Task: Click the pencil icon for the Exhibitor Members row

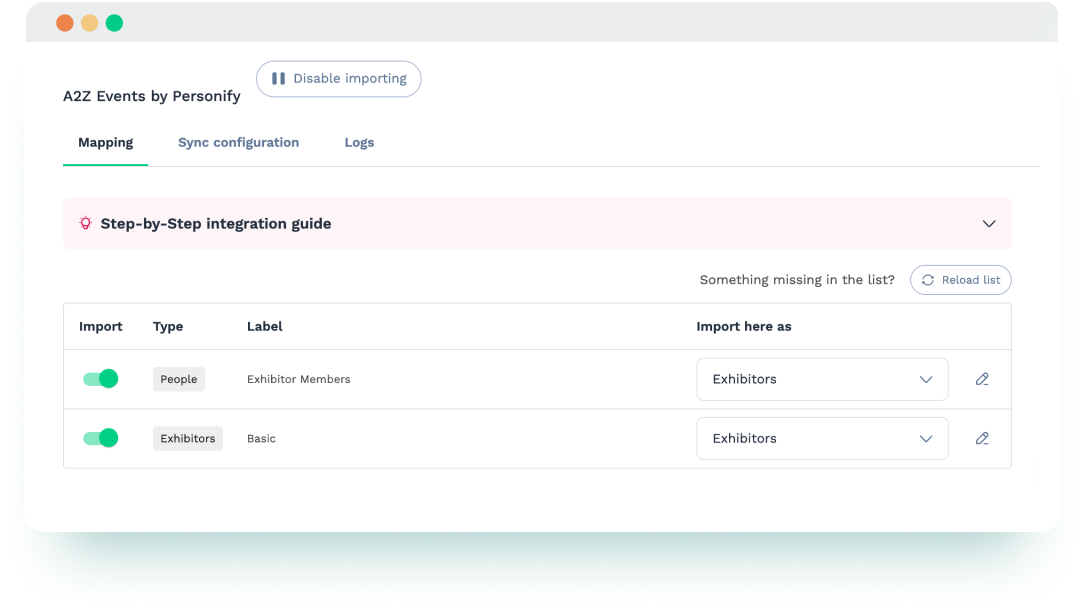Action: [x=981, y=379]
